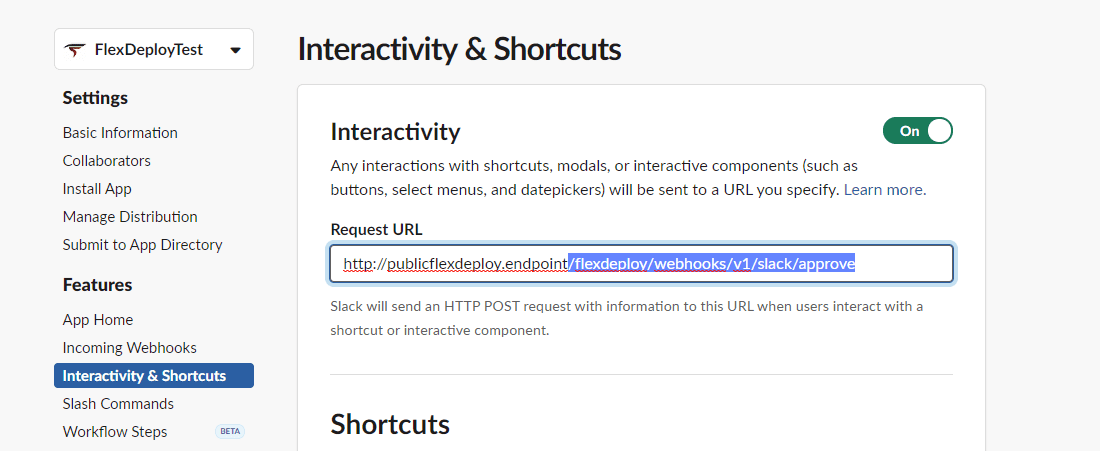Select Submit to App Directory

click(x=142, y=245)
